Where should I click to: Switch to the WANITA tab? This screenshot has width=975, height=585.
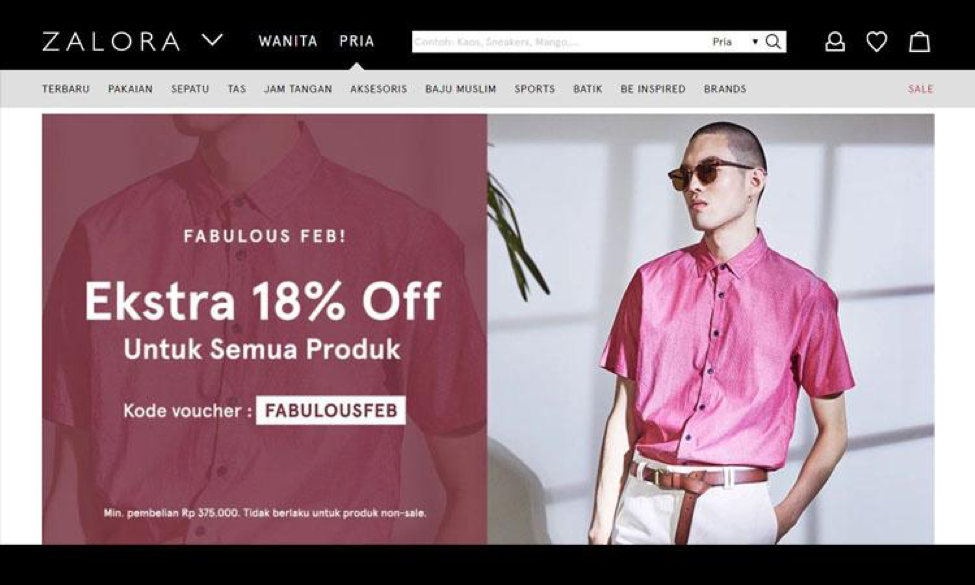click(288, 41)
